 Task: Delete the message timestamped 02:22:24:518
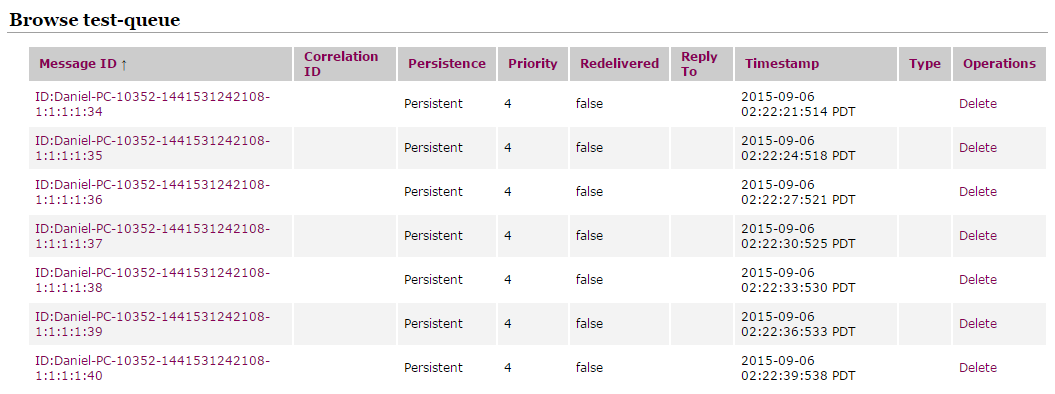click(x=978, y=147)
